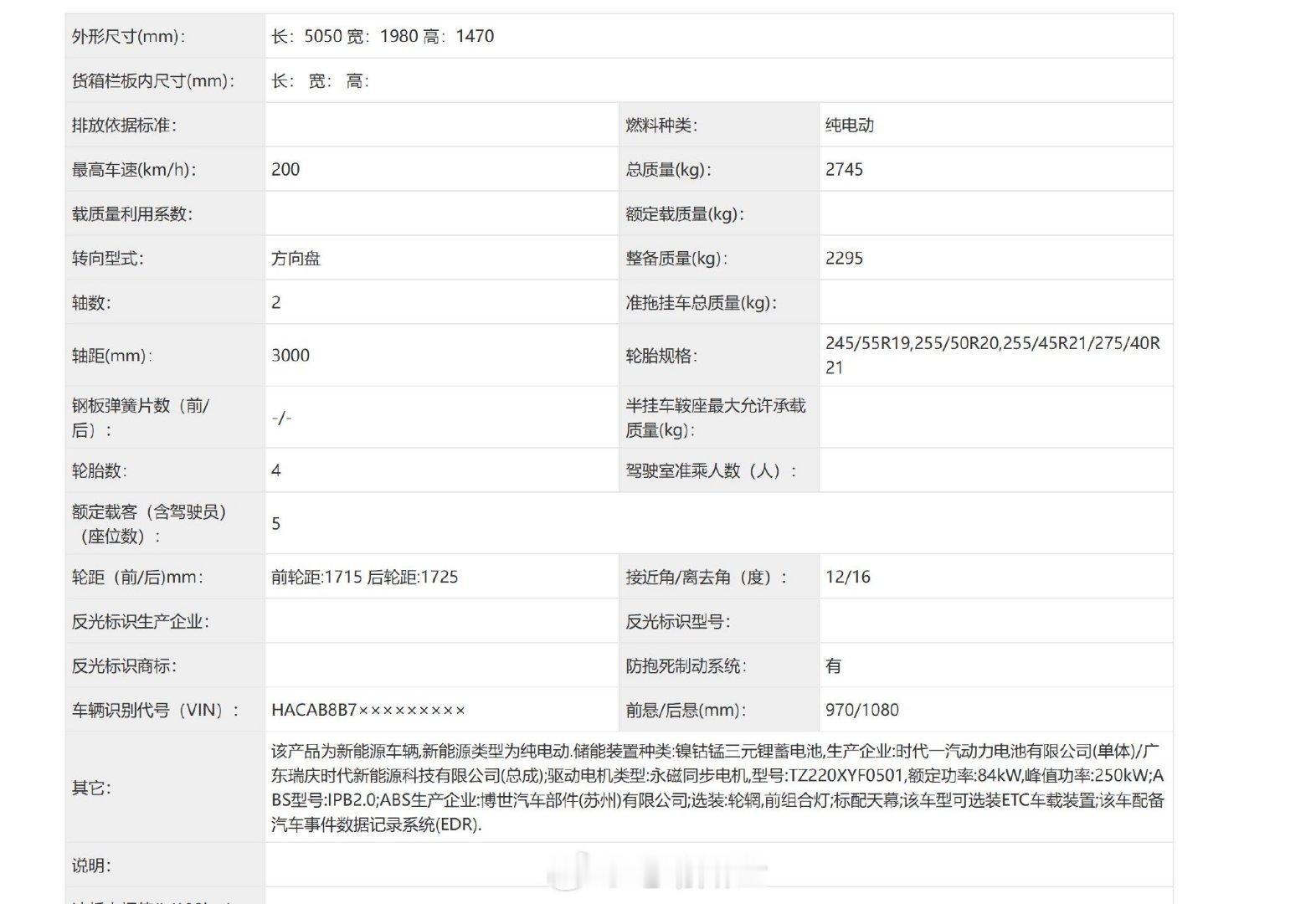Screen dimensions: 1316x904
Task: Click the 轴距(mm) label
Action: 112,355
